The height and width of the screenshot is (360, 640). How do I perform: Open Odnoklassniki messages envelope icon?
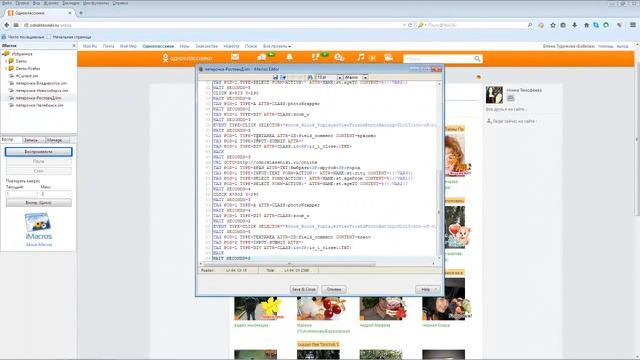(235, 57)
